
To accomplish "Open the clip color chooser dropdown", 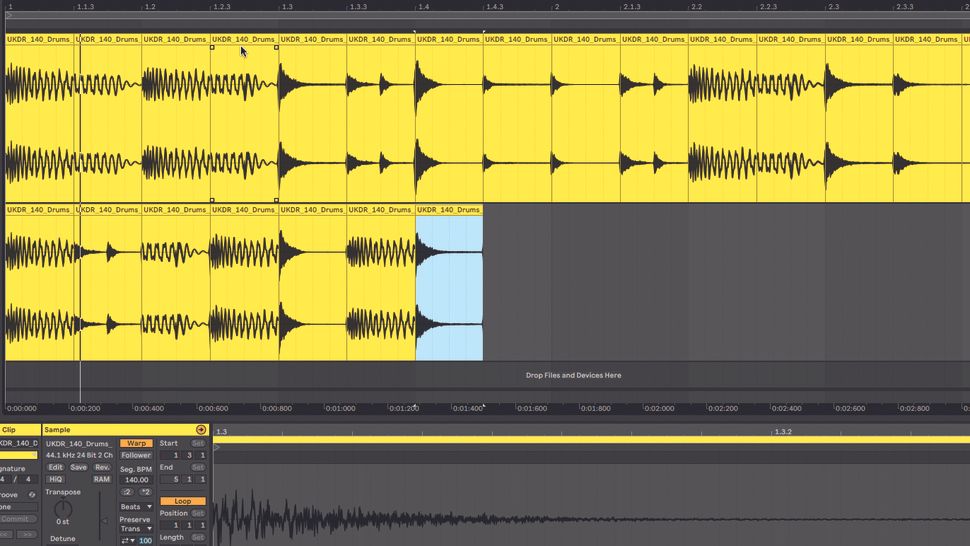I will [x=19, y=455].
